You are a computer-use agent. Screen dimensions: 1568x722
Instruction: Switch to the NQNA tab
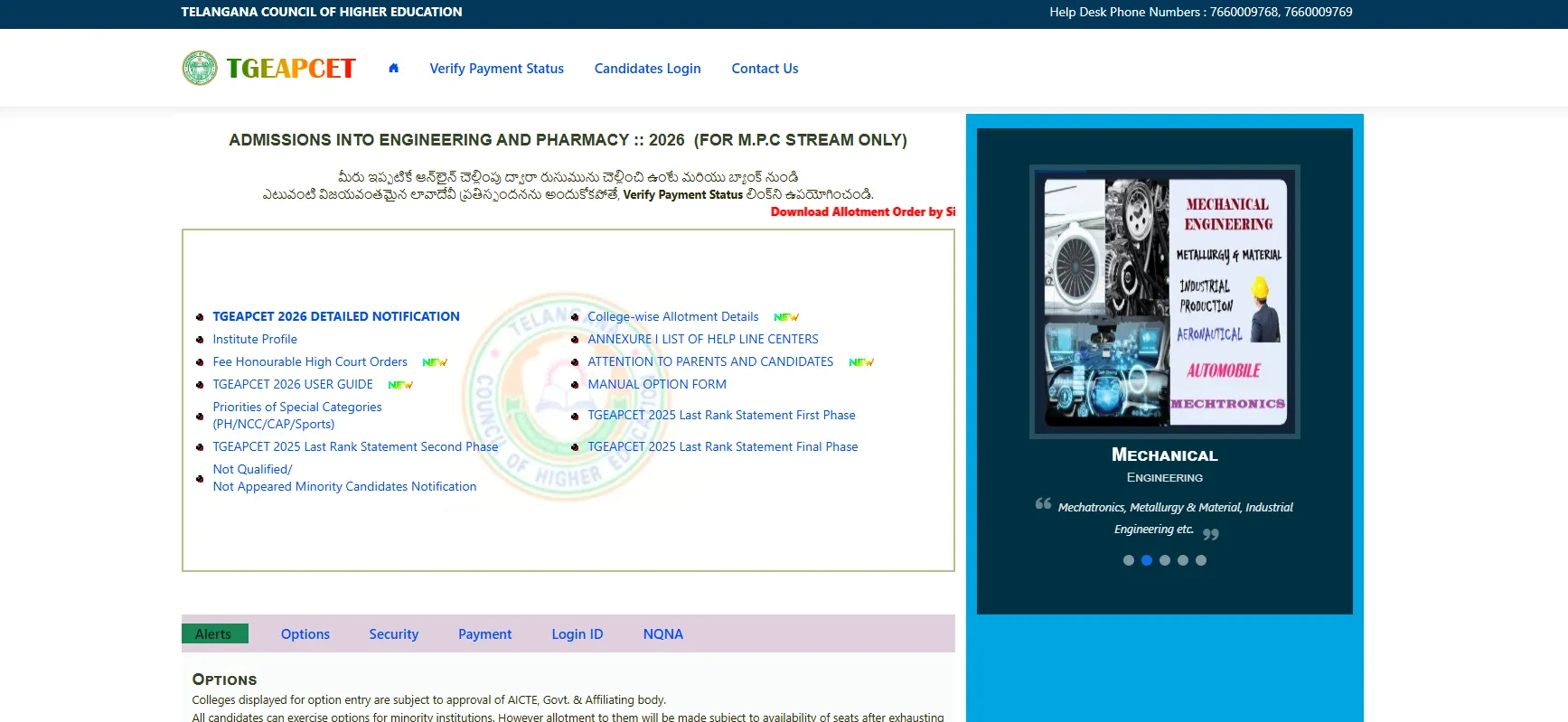tap(663, 634)
